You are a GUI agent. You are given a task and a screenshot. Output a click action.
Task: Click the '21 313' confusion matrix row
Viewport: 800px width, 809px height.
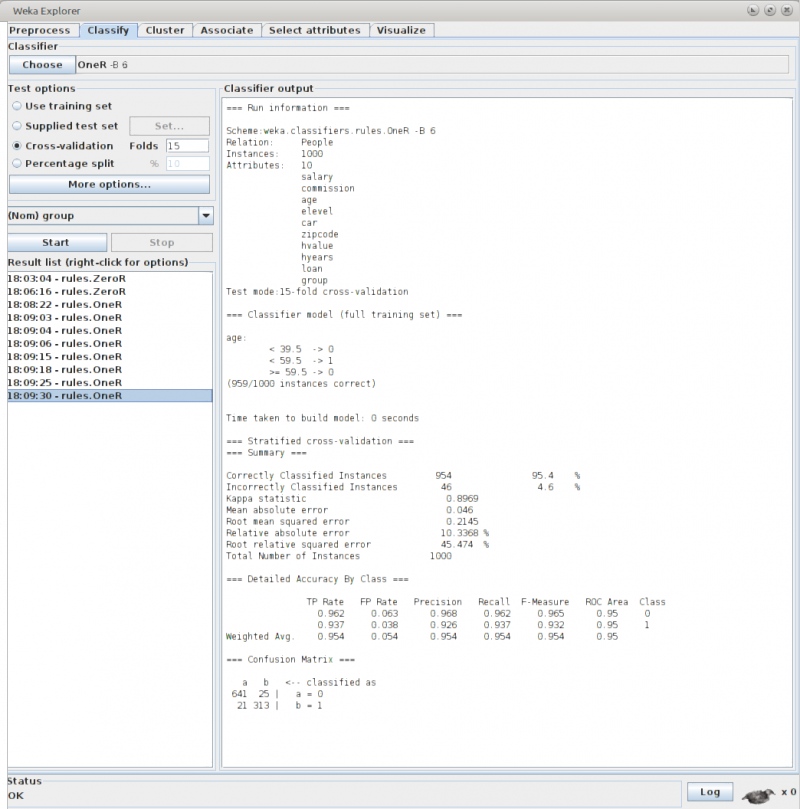pos(279,706)
